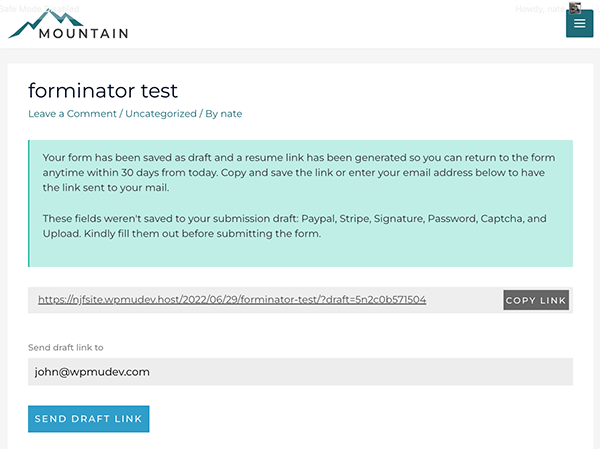Viewport: 600px width, 449px height.
Task: Open the Uncategorized category link
Action: click(x=161, y=114)
